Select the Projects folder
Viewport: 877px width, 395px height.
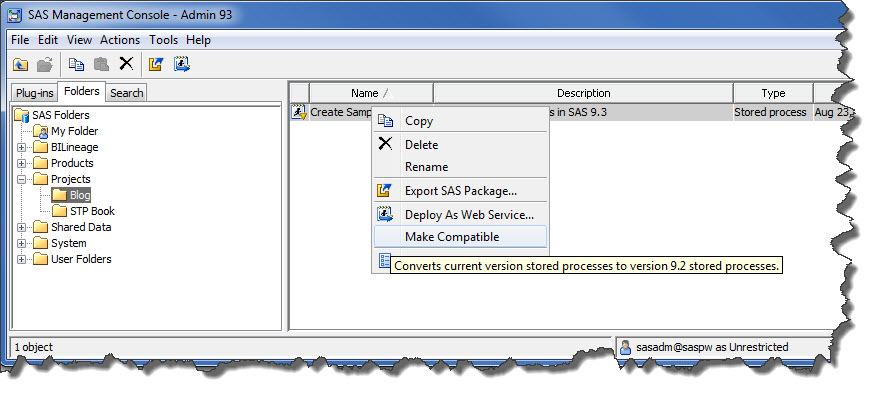(x=70, y=180)
